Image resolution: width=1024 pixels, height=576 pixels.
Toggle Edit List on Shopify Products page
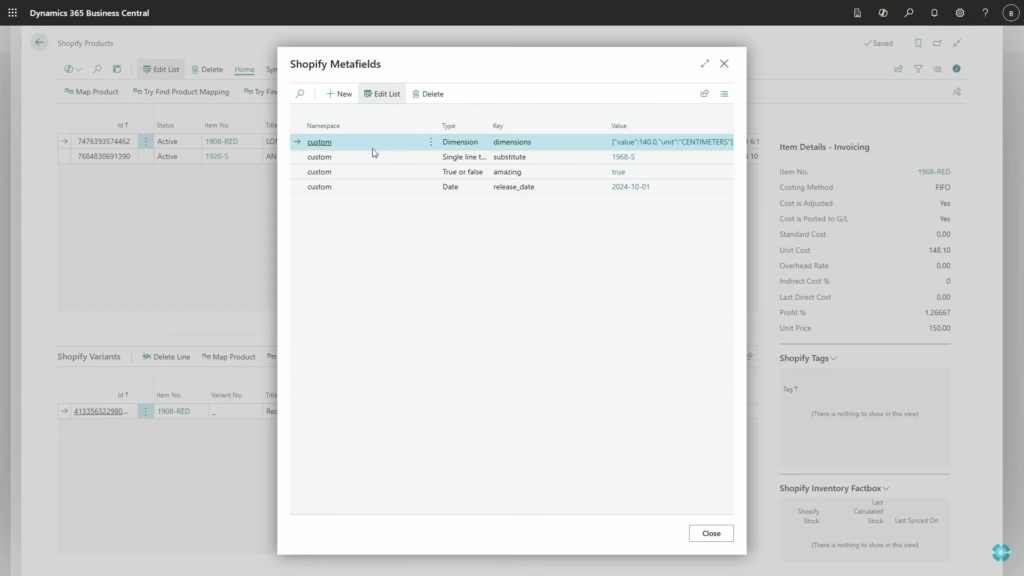tap(161, 69)
